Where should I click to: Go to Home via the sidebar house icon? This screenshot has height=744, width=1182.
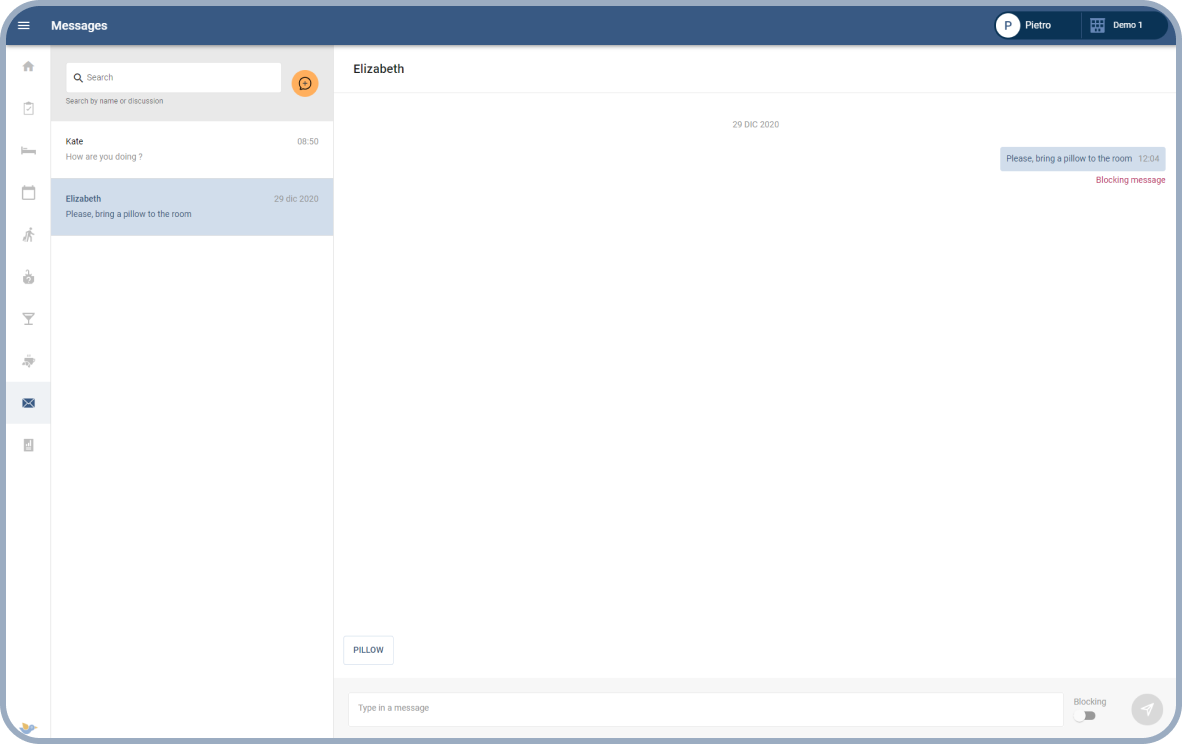[28, 66]
